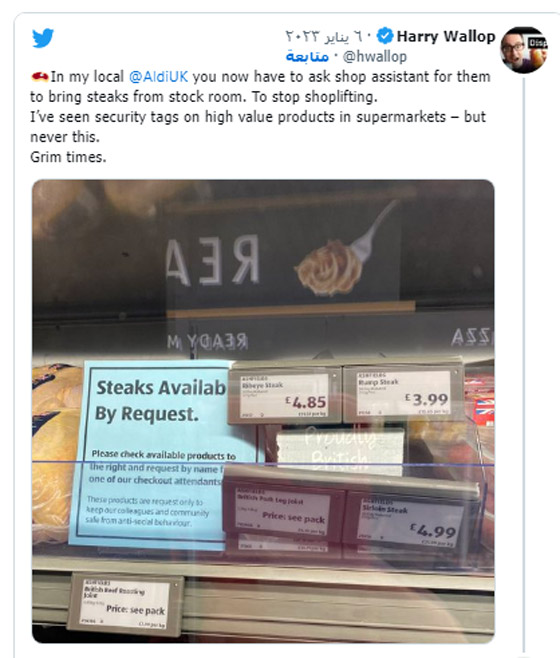Click the Ribeye Steak £4.85 price label
The height and width of the screenshot is (658, 560).
pos(284,396)
